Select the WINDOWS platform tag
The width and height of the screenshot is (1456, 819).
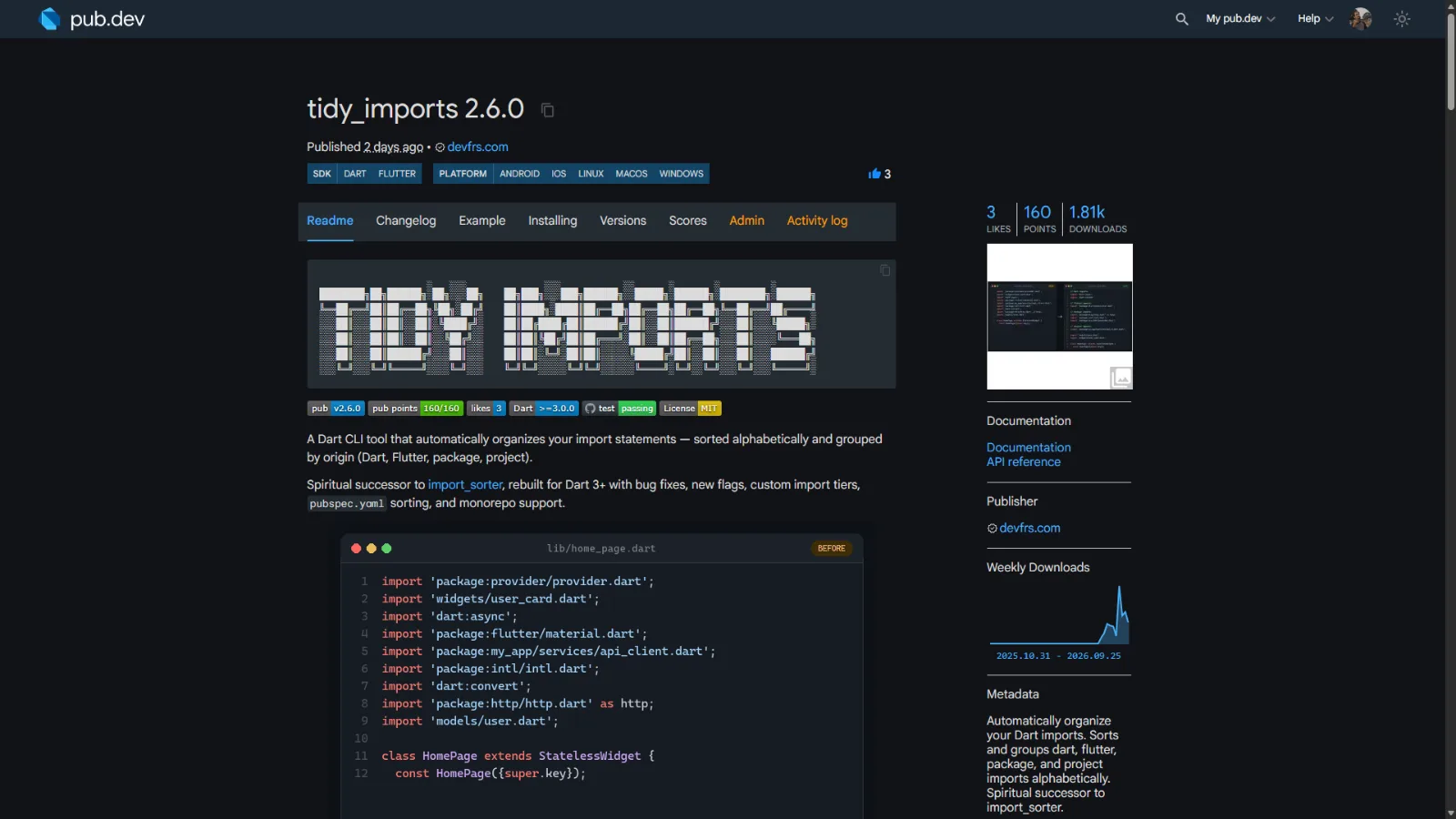tap(682, 174)
